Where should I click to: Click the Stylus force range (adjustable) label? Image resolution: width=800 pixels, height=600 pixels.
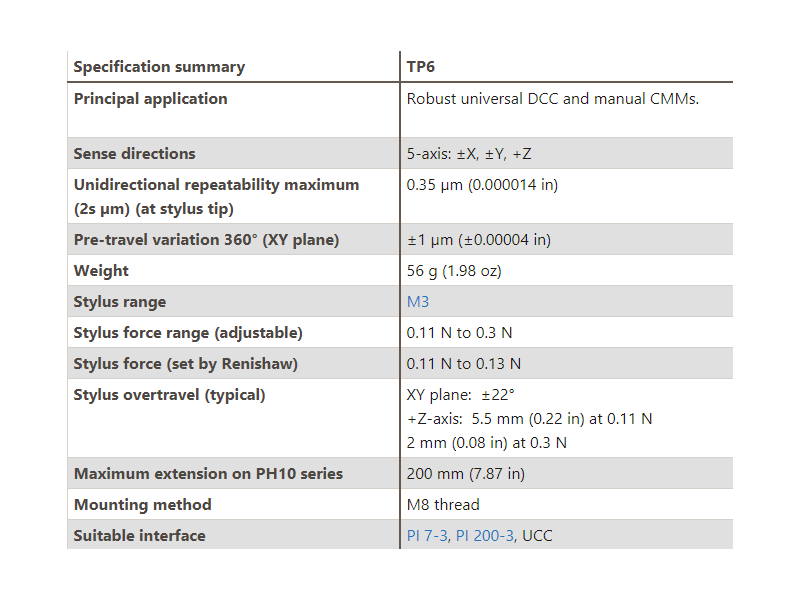(188, 333)
